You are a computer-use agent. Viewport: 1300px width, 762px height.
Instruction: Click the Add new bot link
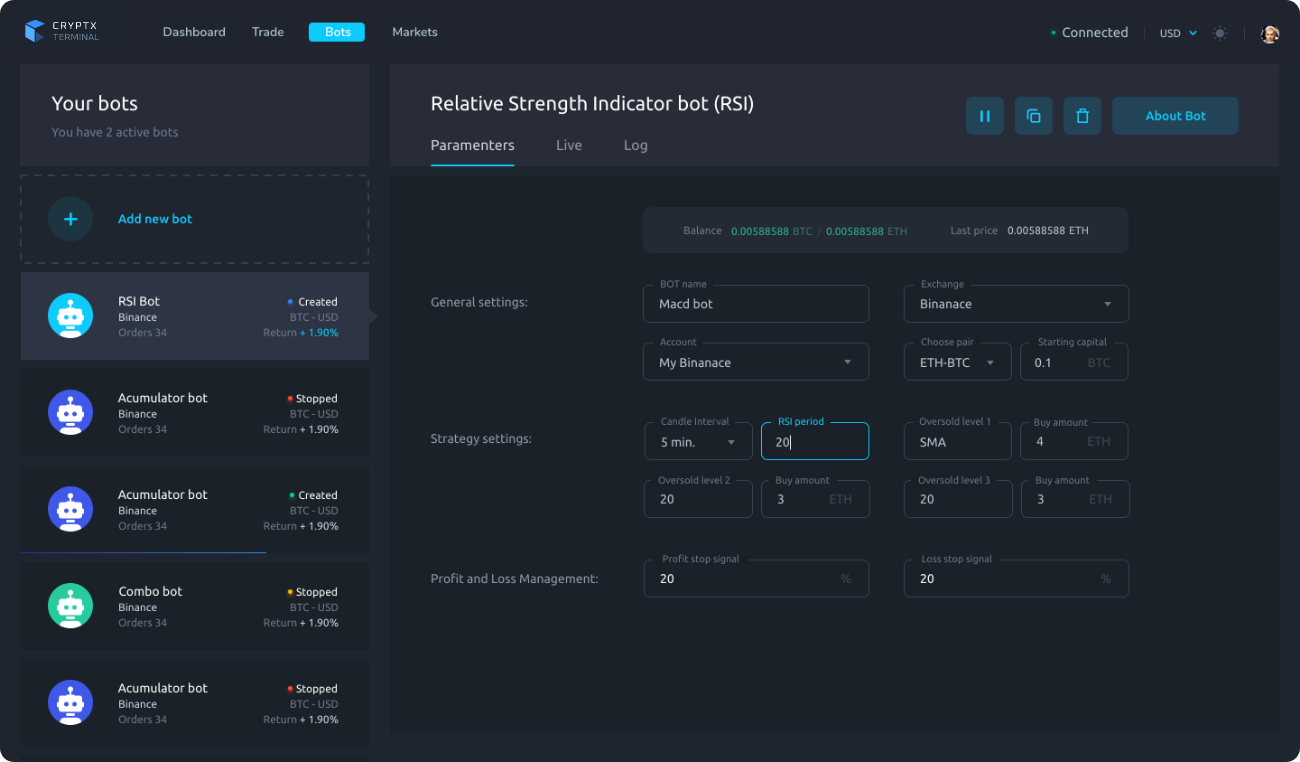[x=155, y=219]
